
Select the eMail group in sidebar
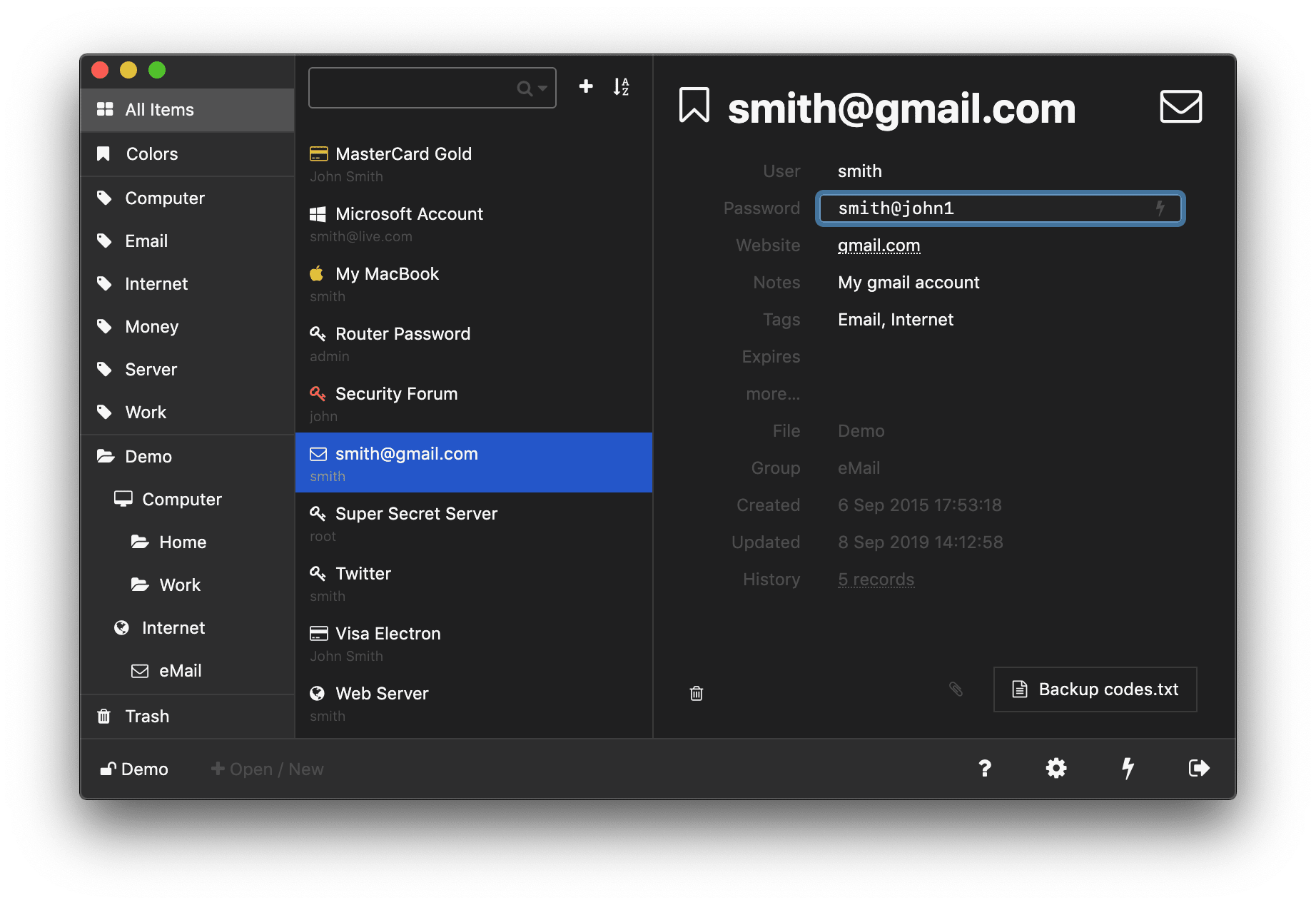pyautogui.click(x=188, y=671)
